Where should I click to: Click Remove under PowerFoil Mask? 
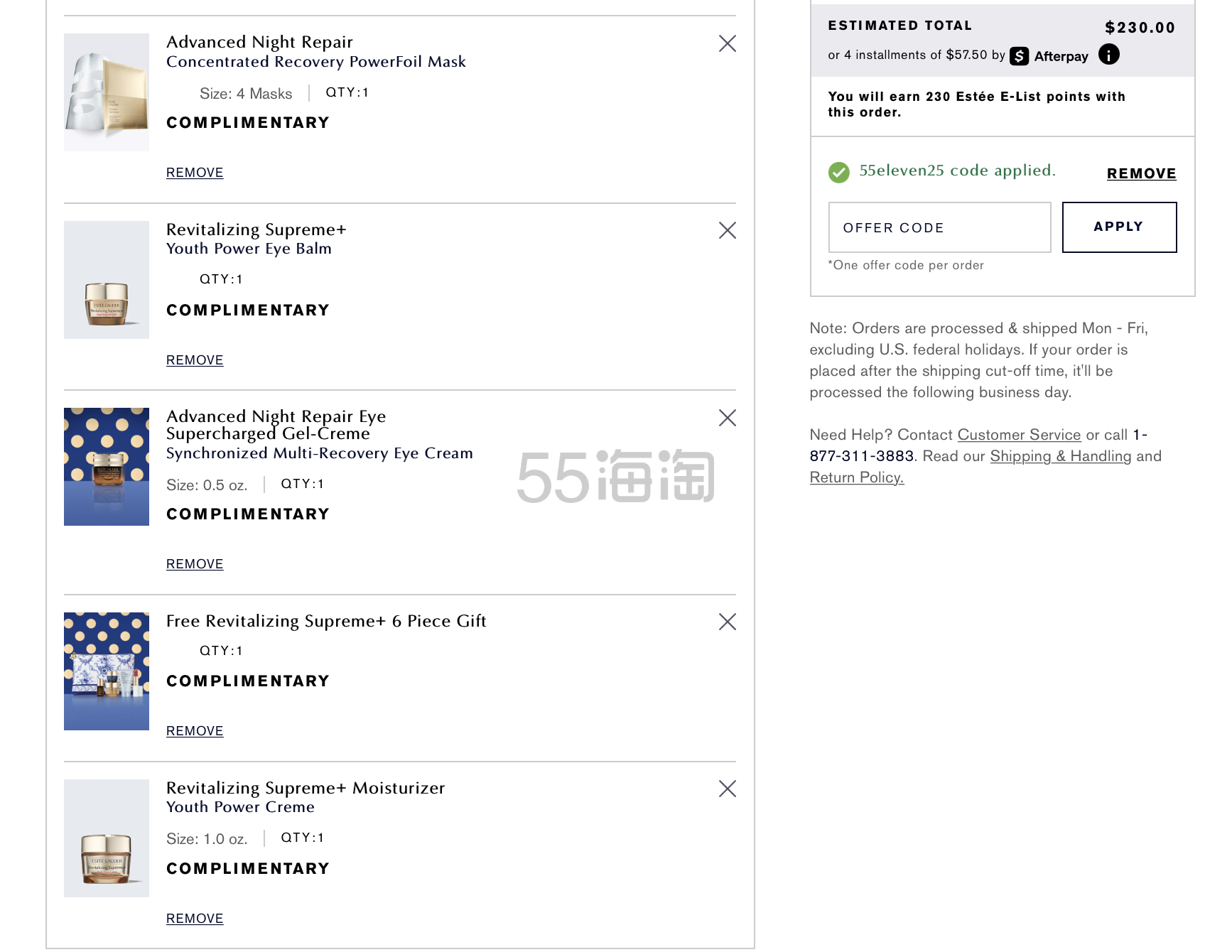coord(195,173)
